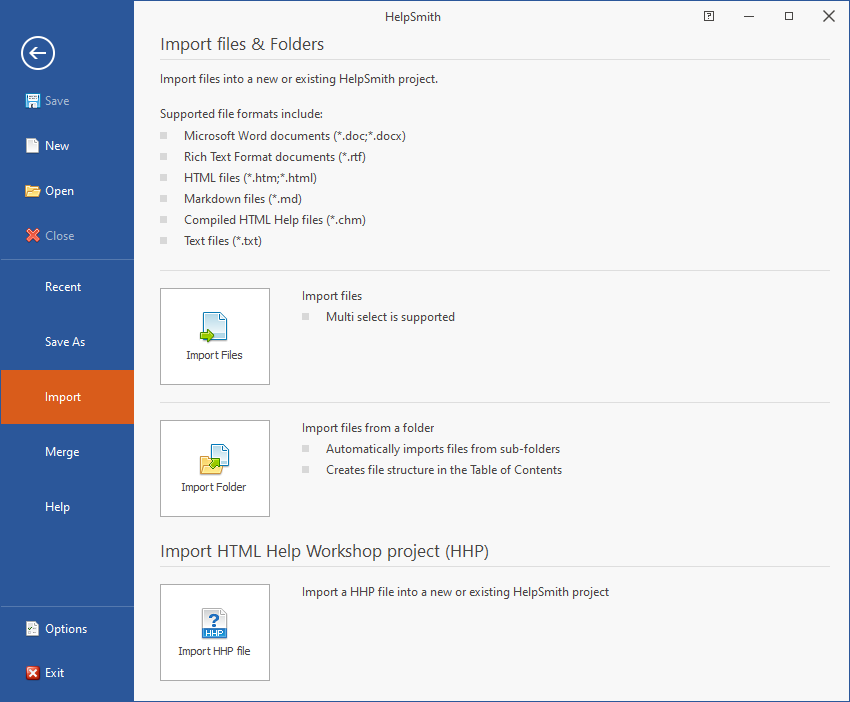The height and width of the screenshot is (702, 850).
Task: Click the Save floppy disk icon
Action: click(x=33, y=101)
